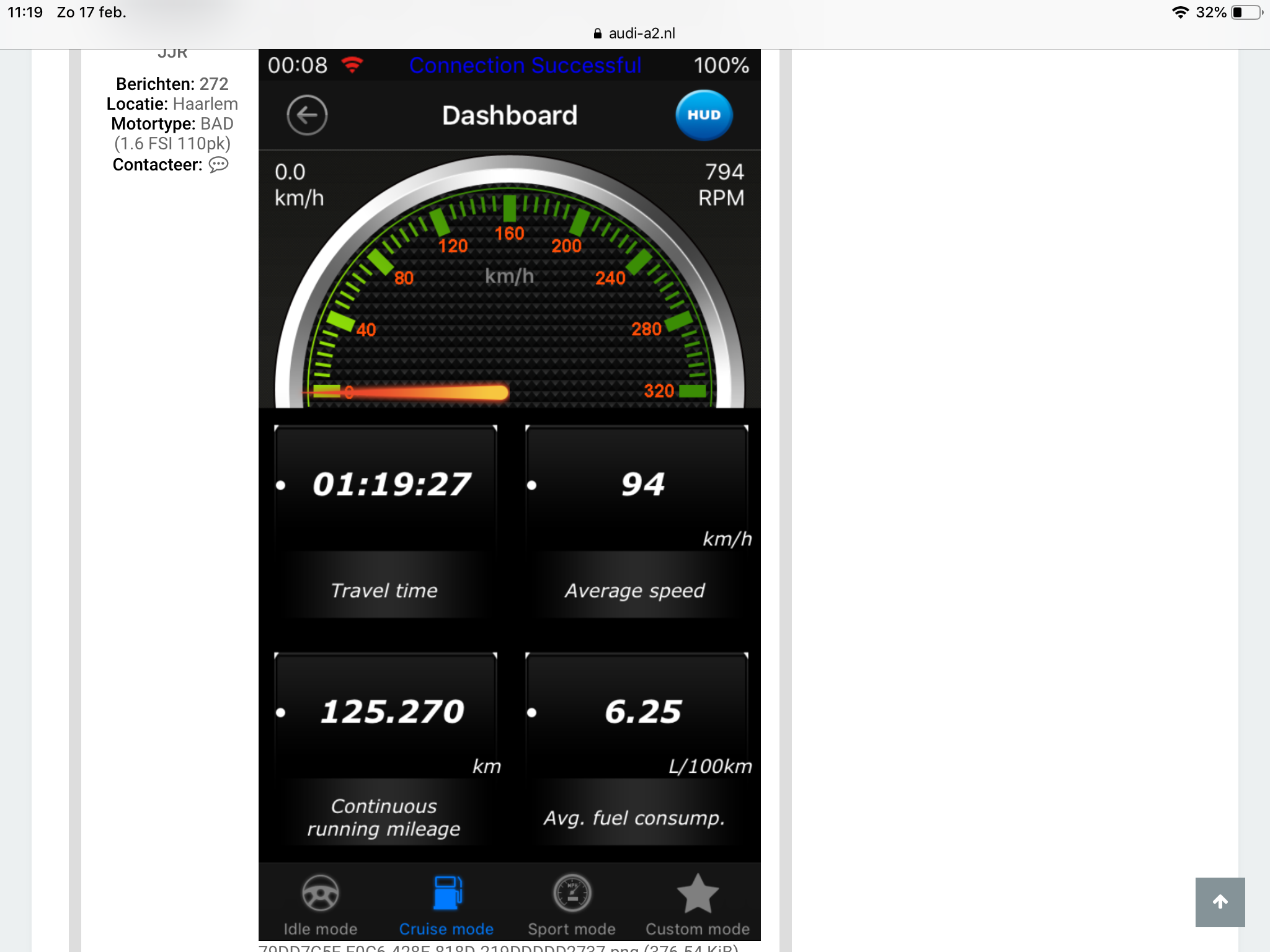
Task: Tap the 794 RPM readout
Action: pyautogui.click(x=721, y=185)
